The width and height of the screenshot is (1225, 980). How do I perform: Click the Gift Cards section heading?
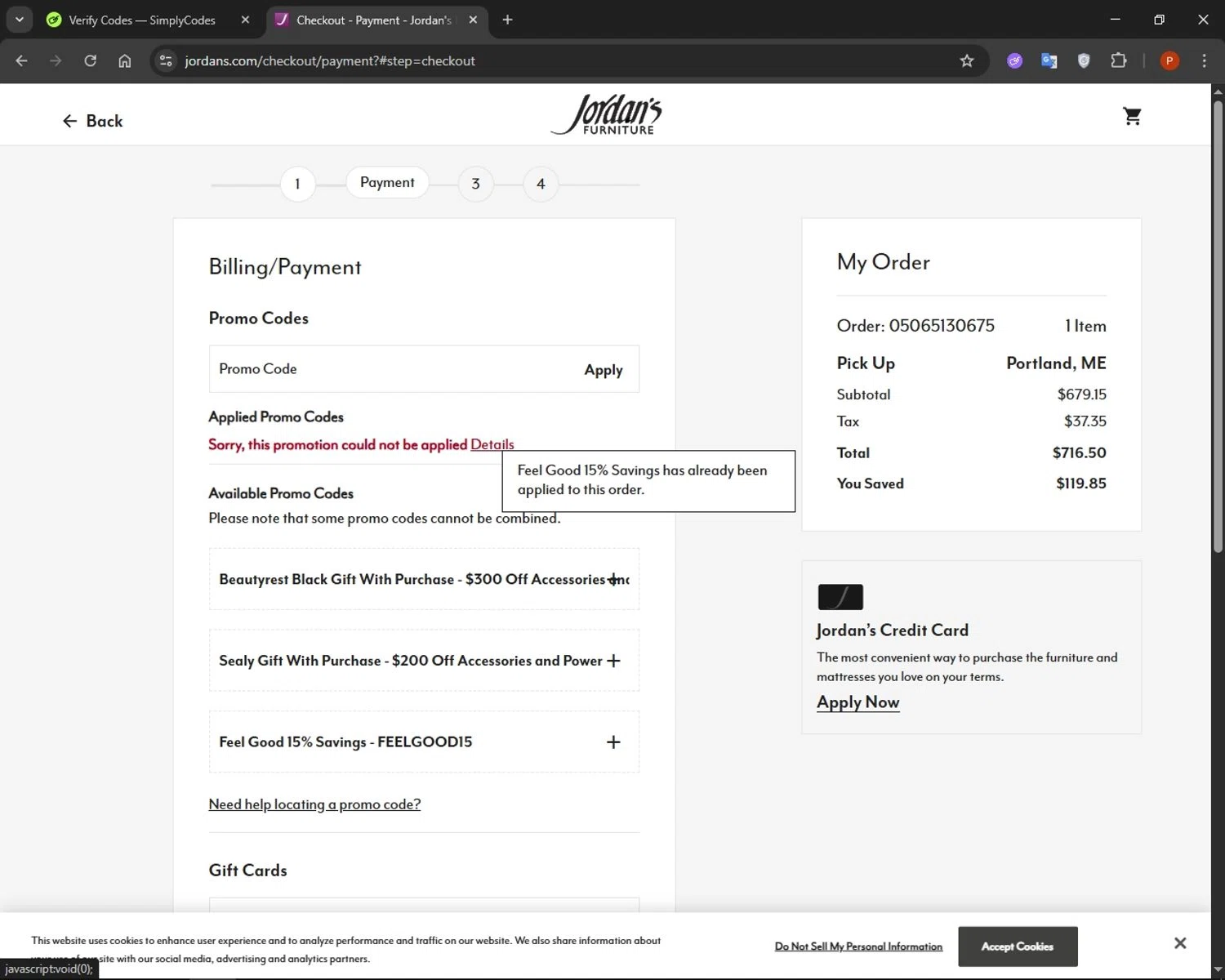click(247, 871)
